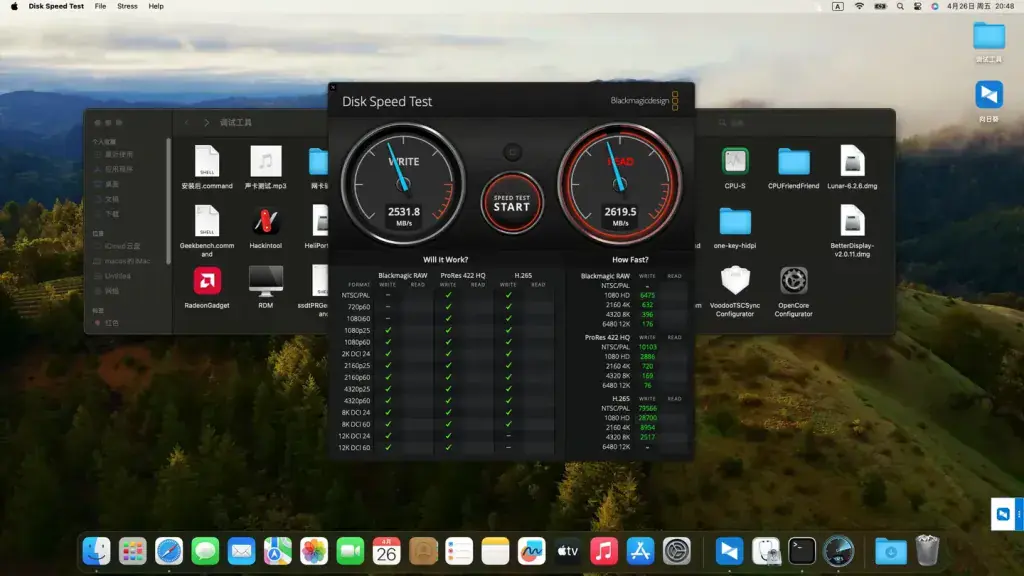Image resolution: width=1024 pixels, height=576 pixels.
Task: Open the Trash in the Dock
Action: click(x=927, y=551)
